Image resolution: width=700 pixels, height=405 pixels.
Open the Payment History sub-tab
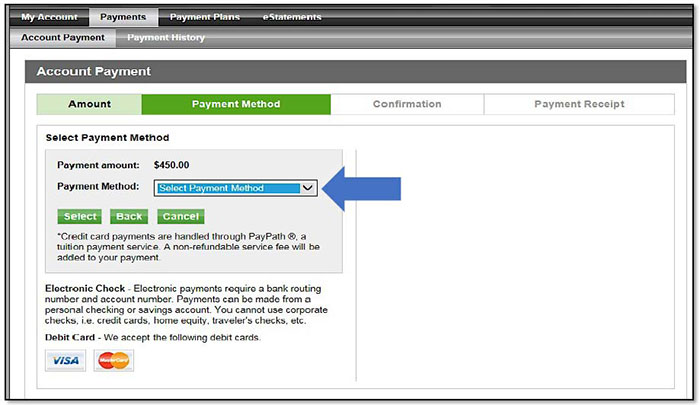coord(166,38)
